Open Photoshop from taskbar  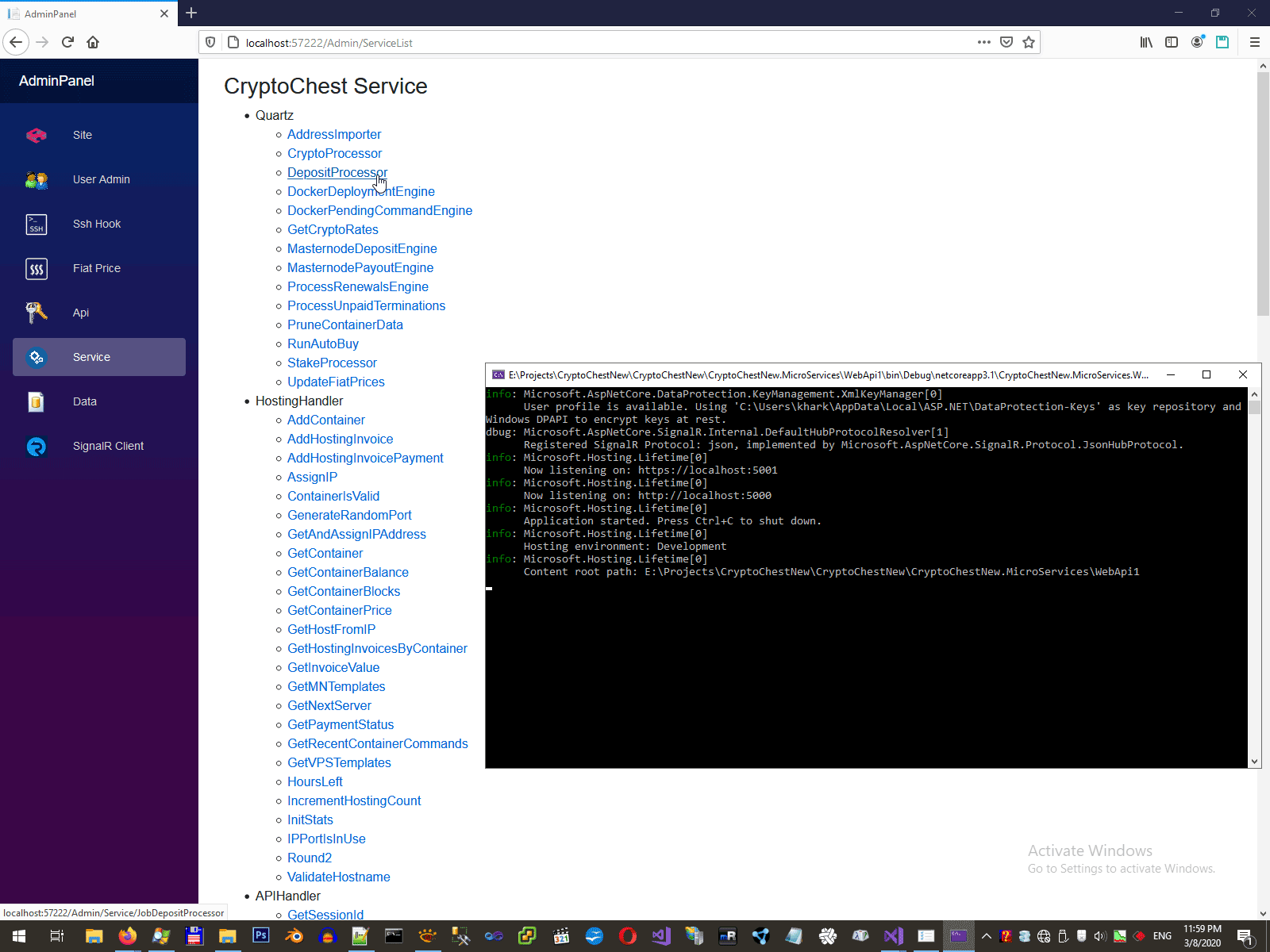(260, 936)
